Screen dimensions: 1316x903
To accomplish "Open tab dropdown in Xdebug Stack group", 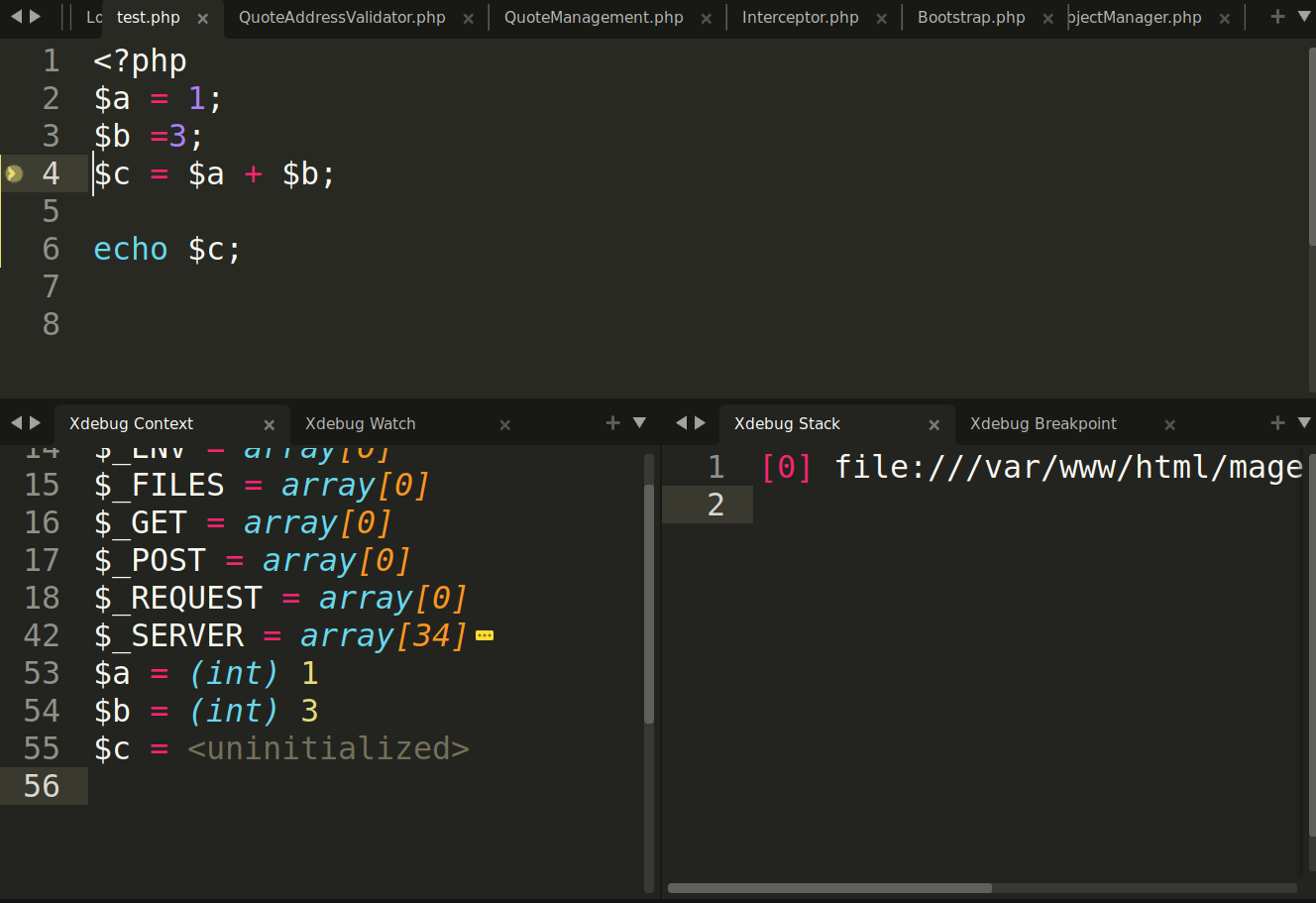I will [1304, 423].
